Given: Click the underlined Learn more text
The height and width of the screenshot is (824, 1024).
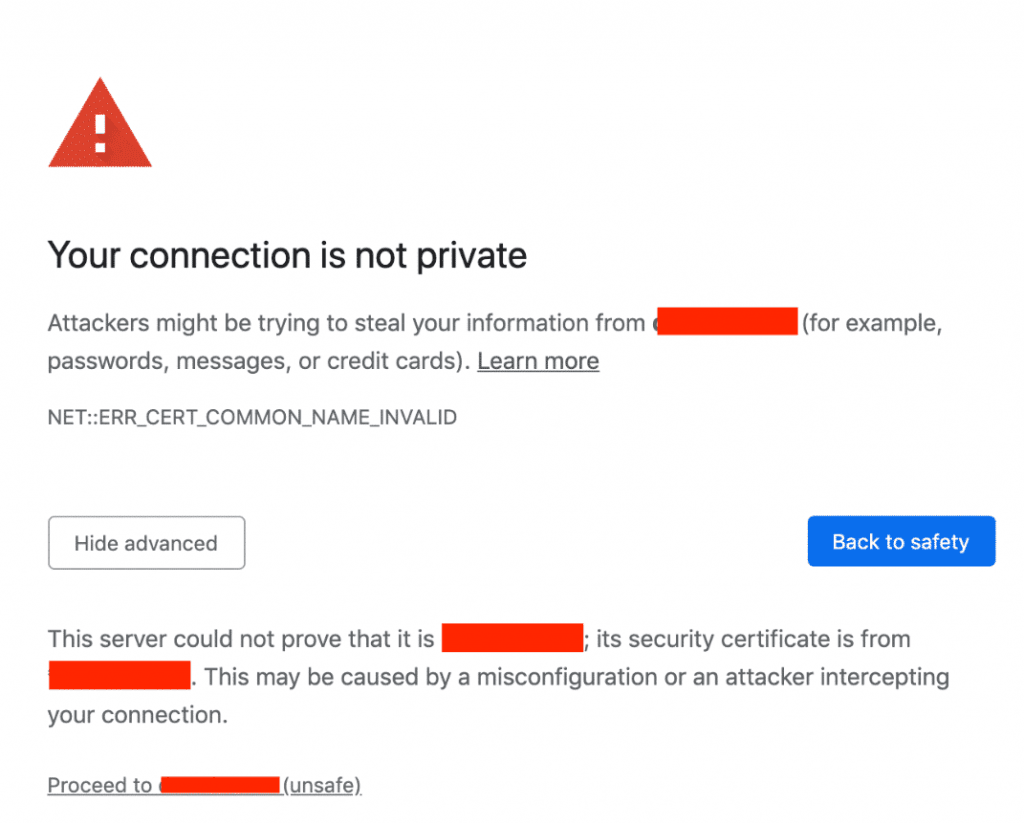Looking at the screenshot, I should (x=538, y=361).
